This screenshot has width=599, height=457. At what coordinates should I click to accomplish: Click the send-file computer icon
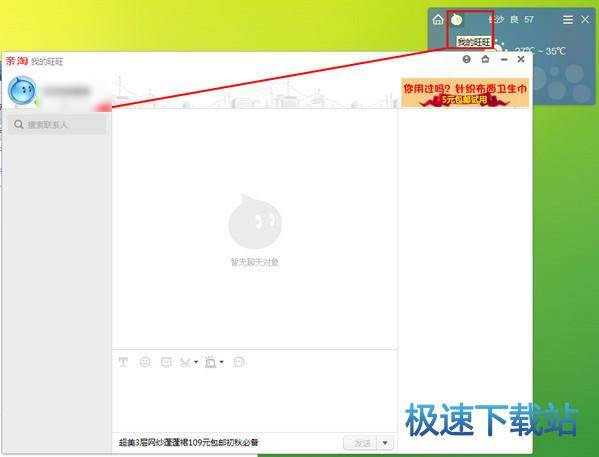click(210, 362)
